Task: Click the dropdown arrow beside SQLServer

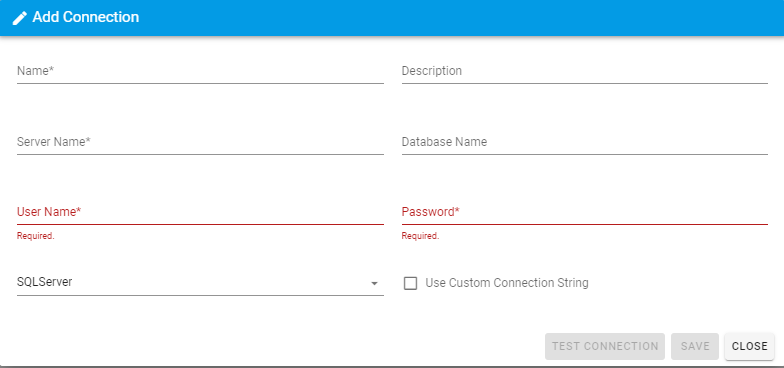Action: pyautogui.click(x=374, y=284)
